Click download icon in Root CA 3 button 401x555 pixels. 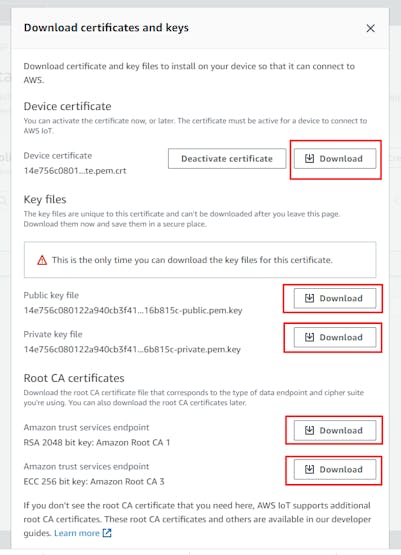309,469
